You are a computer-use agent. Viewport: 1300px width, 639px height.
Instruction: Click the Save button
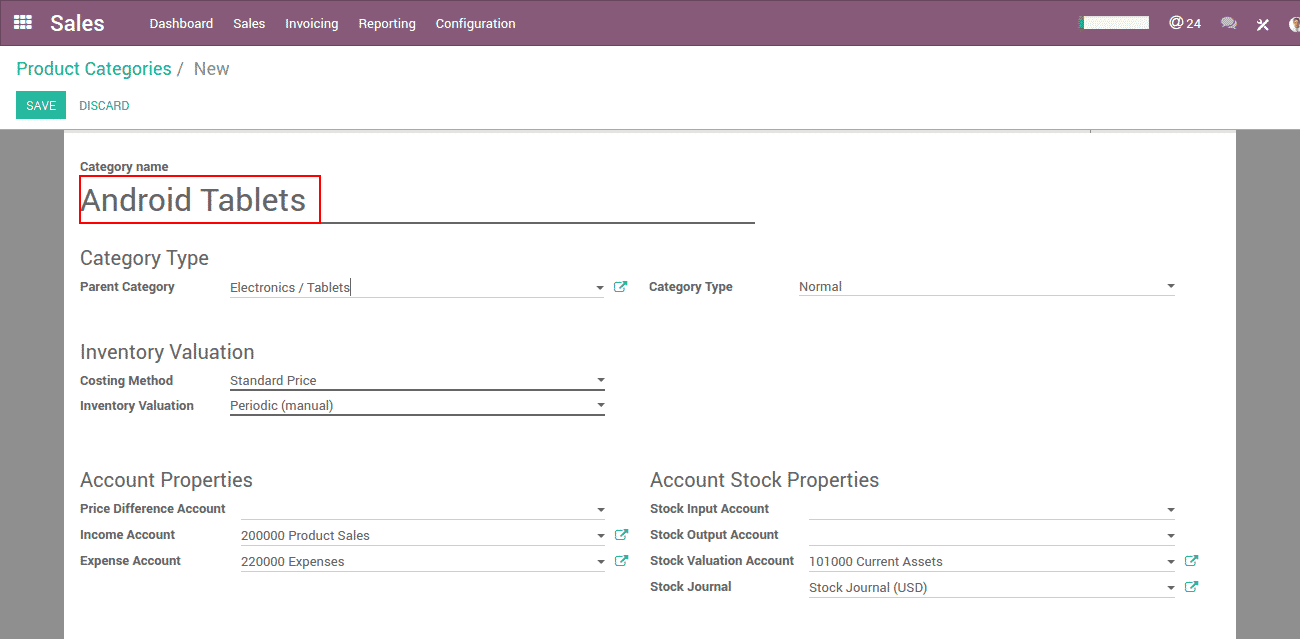click(41, 106)
